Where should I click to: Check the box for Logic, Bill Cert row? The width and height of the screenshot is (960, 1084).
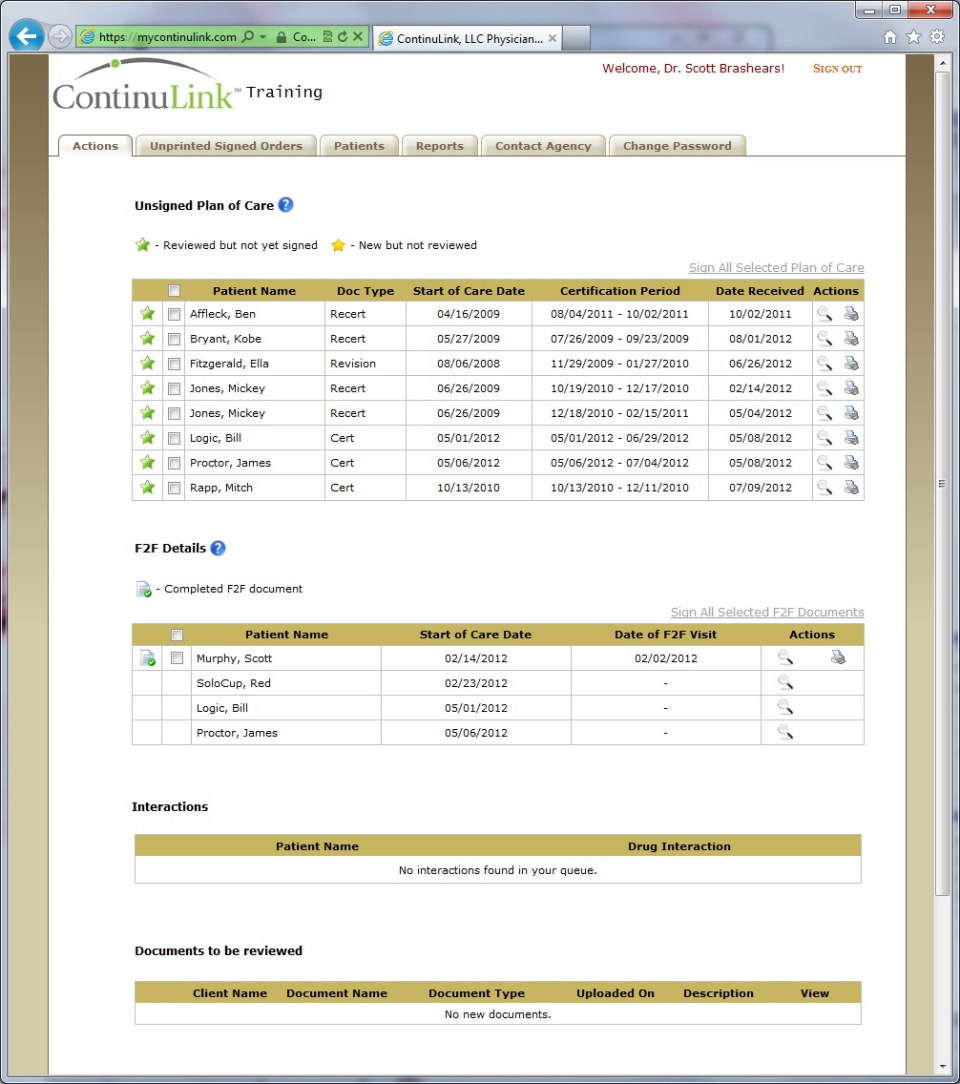pos(174,438)
